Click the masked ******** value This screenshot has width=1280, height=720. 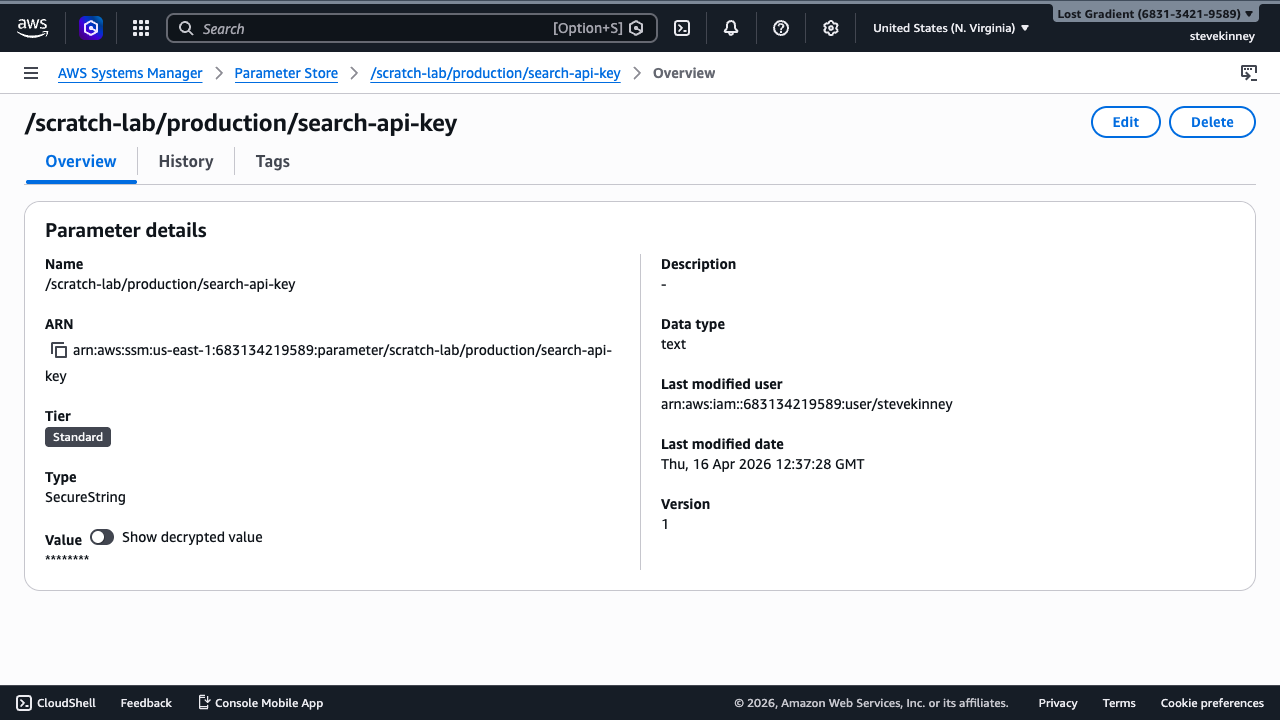pos(67,559)
